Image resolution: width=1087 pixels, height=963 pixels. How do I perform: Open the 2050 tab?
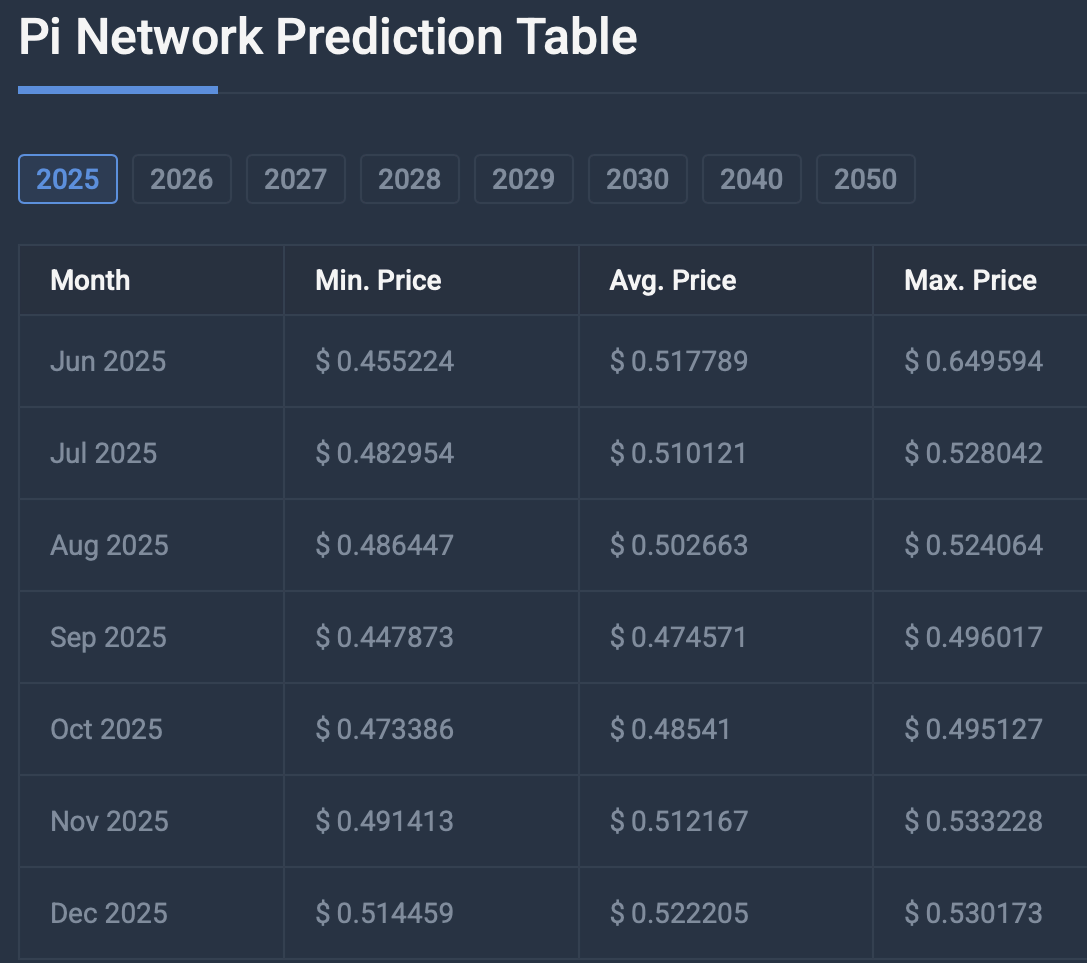pos(865,179)
